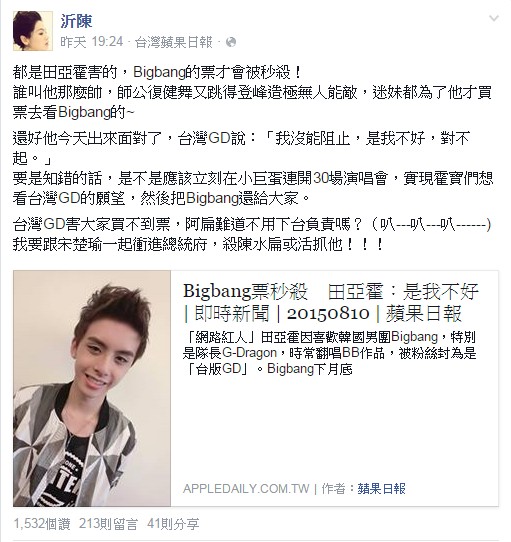Open the poster's profile picture

(33, 31)
